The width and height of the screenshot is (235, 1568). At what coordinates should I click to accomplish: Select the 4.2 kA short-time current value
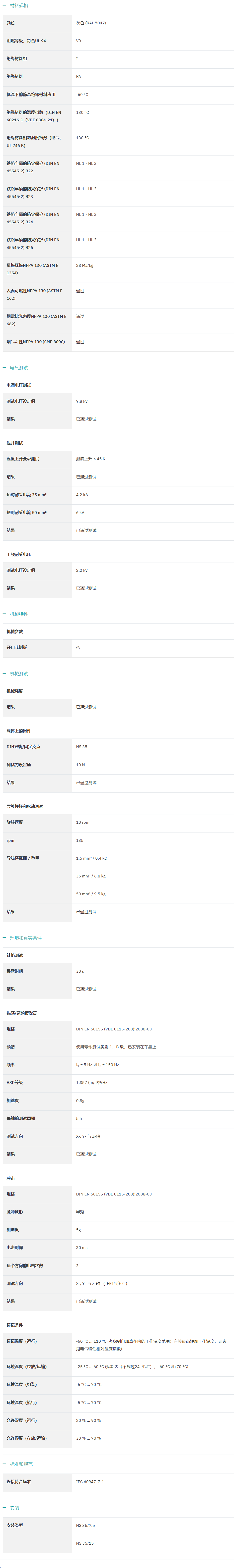pyautogui.click(x=82, y=495)
